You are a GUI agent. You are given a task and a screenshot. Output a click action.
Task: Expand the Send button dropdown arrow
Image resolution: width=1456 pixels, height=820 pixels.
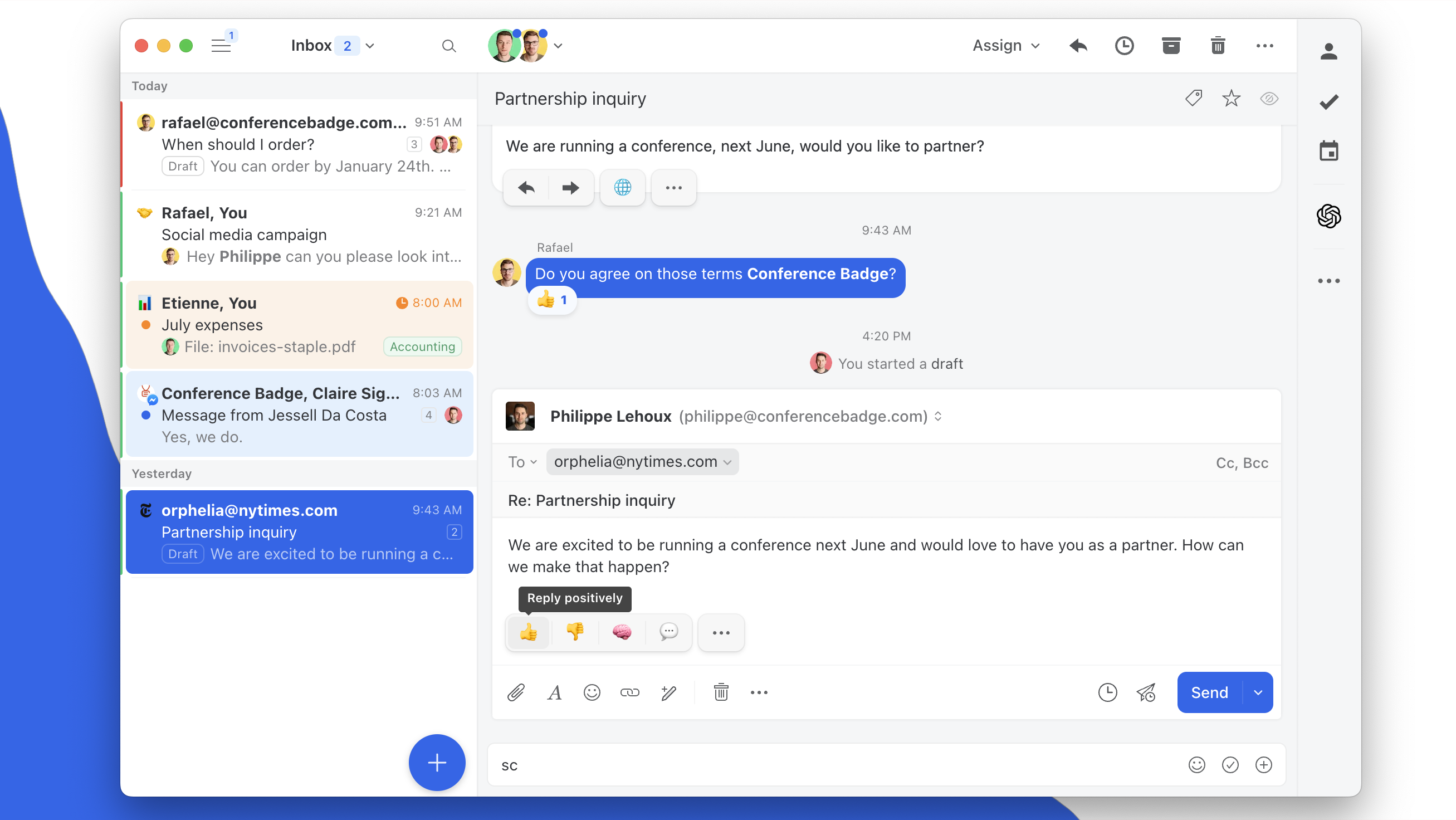pyautogui.click(x=1258, y=692)
